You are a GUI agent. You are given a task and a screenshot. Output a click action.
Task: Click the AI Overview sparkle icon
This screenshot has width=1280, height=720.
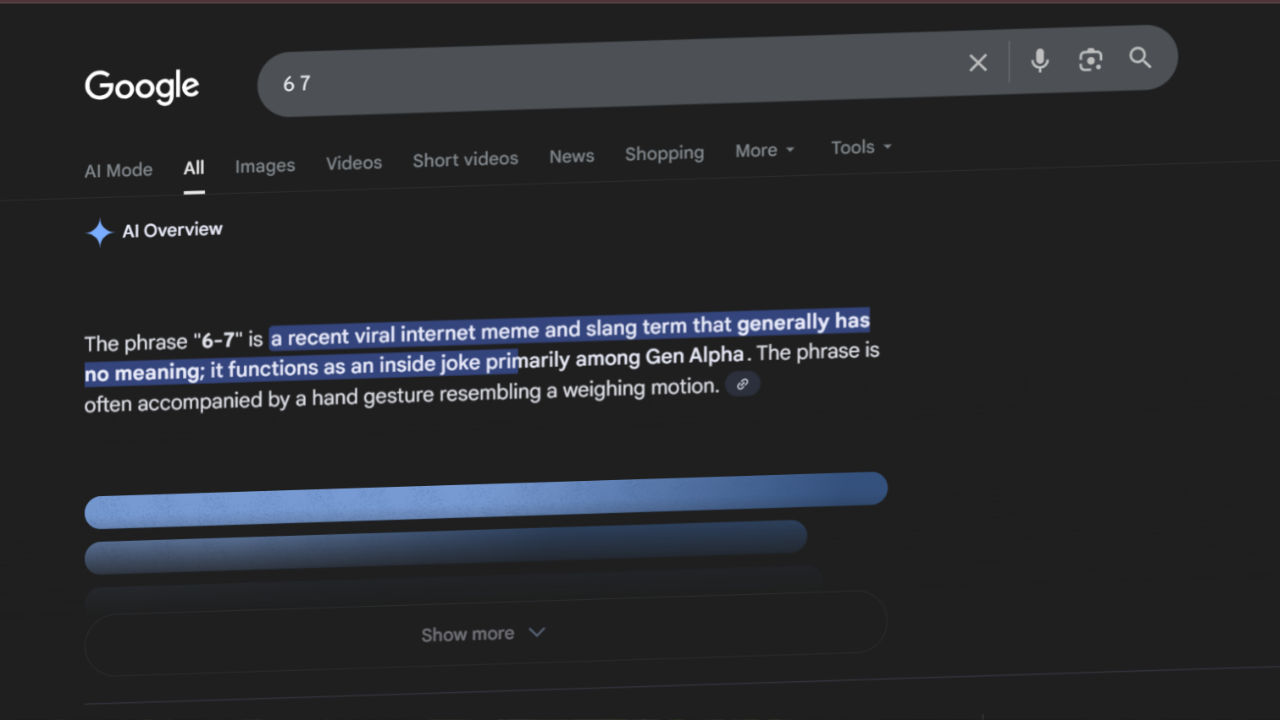tap(99, 232)
